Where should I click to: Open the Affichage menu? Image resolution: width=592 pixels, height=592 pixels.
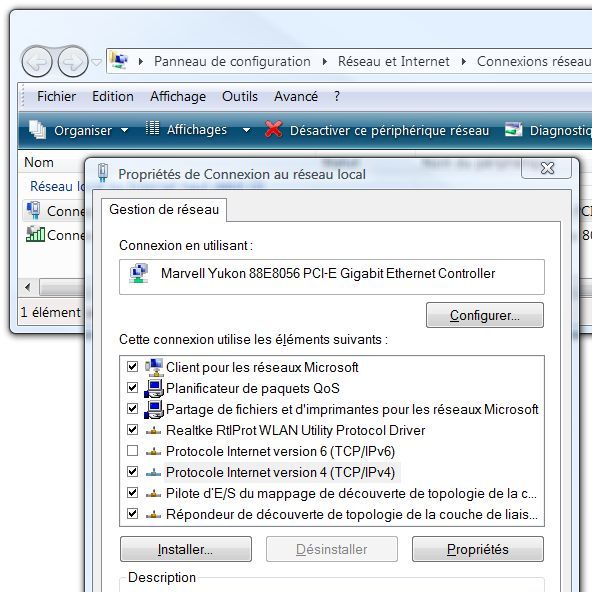[178, 97]
